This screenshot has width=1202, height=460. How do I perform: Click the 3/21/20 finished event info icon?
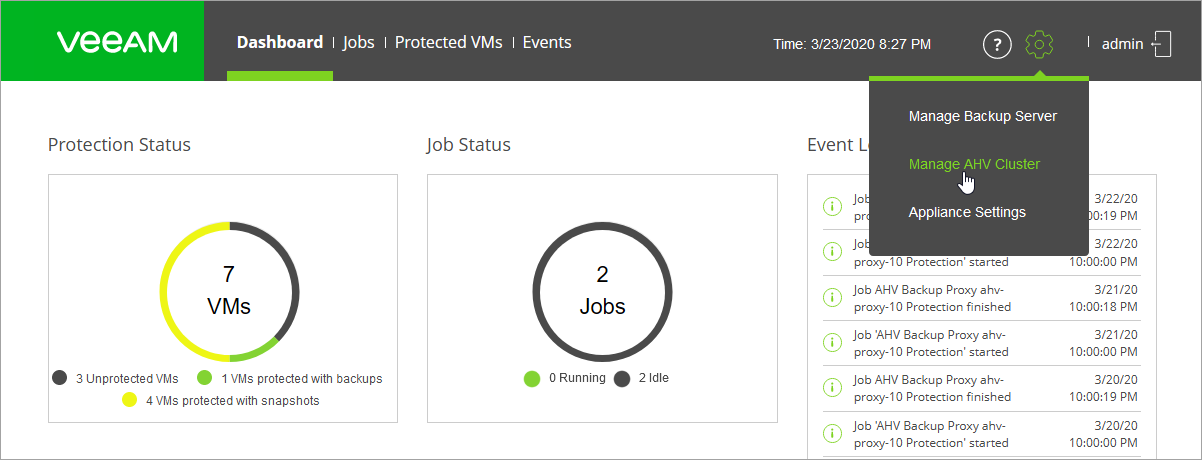[x=831, y=298]
